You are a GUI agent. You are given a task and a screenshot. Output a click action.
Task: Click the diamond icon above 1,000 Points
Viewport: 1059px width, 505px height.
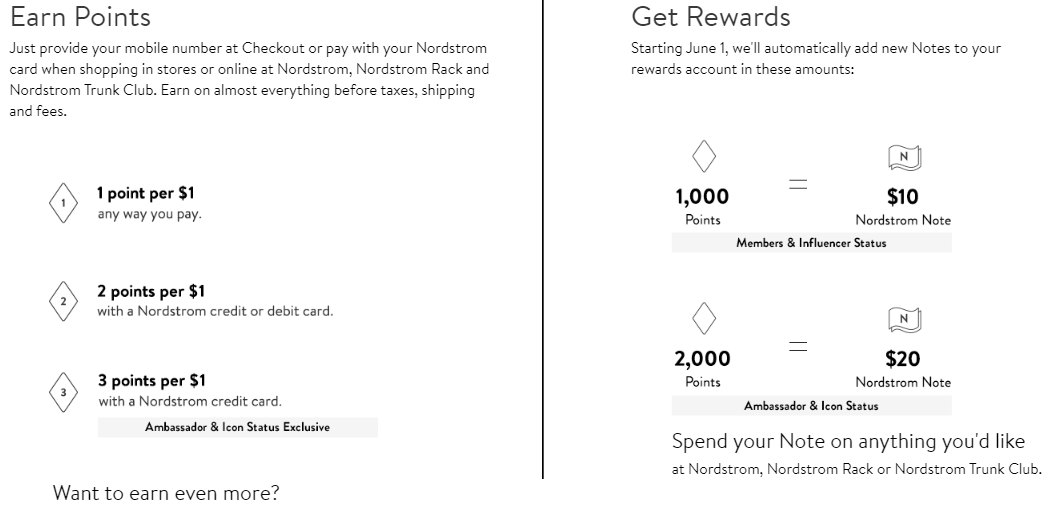[704, 156]
